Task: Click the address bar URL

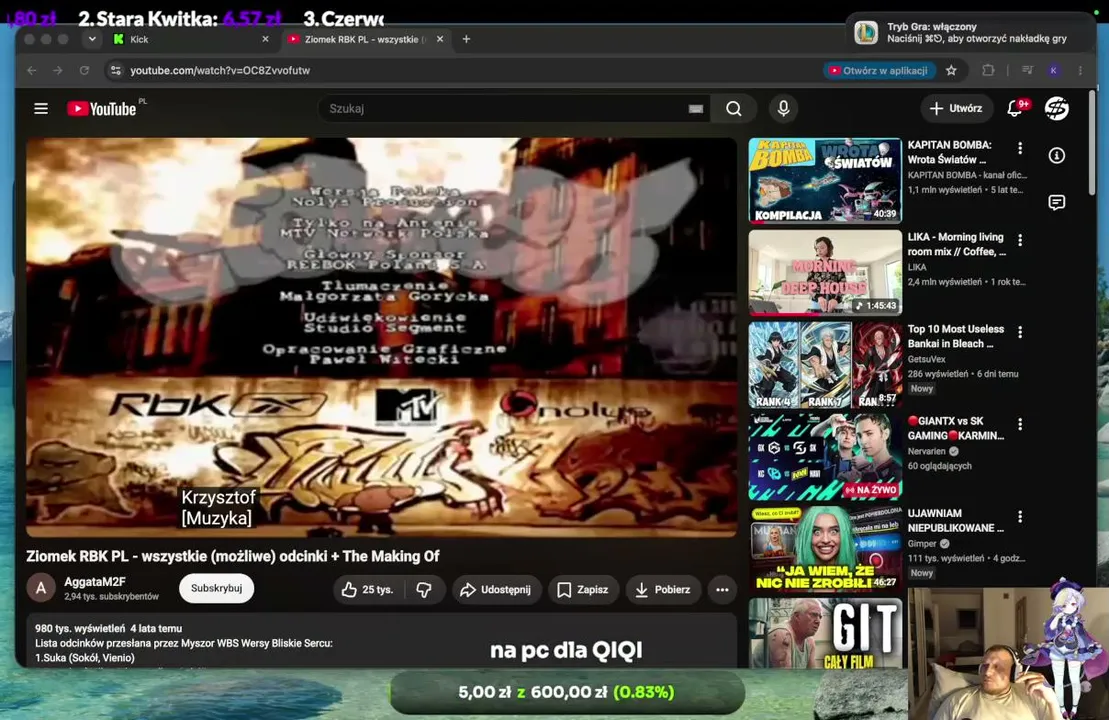Action: coord(220,70)
